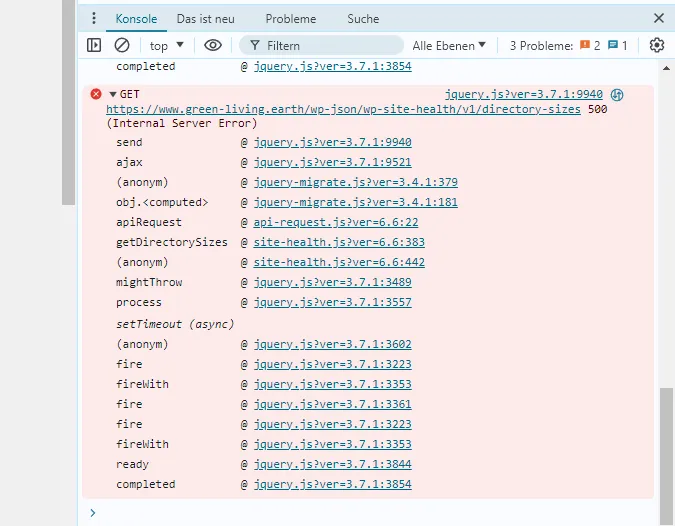The image size is (675, 526).
Task: Click the network replay icon next to jquery.js:9940
Action: tap(617, 95)
